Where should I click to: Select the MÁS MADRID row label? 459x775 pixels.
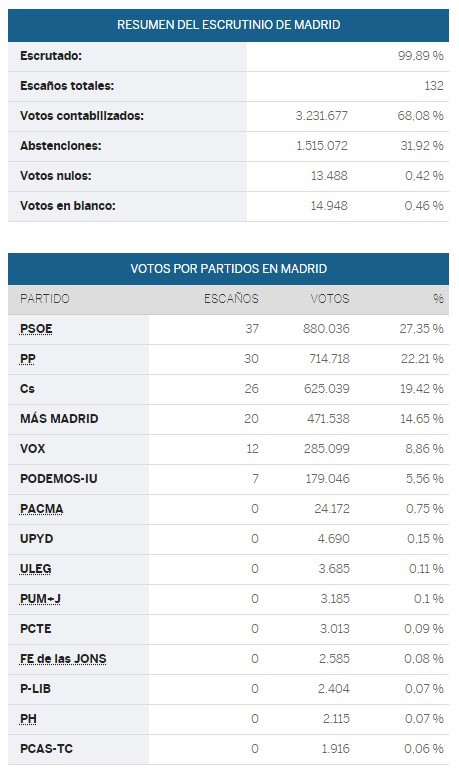coord(59,419)
